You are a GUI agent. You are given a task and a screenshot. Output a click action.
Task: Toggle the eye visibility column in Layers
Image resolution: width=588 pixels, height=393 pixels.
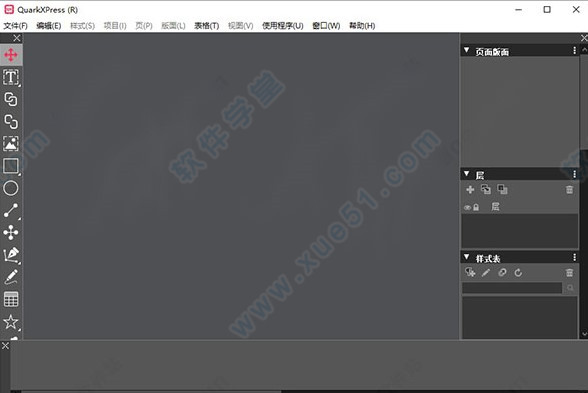tap(467, 207)
